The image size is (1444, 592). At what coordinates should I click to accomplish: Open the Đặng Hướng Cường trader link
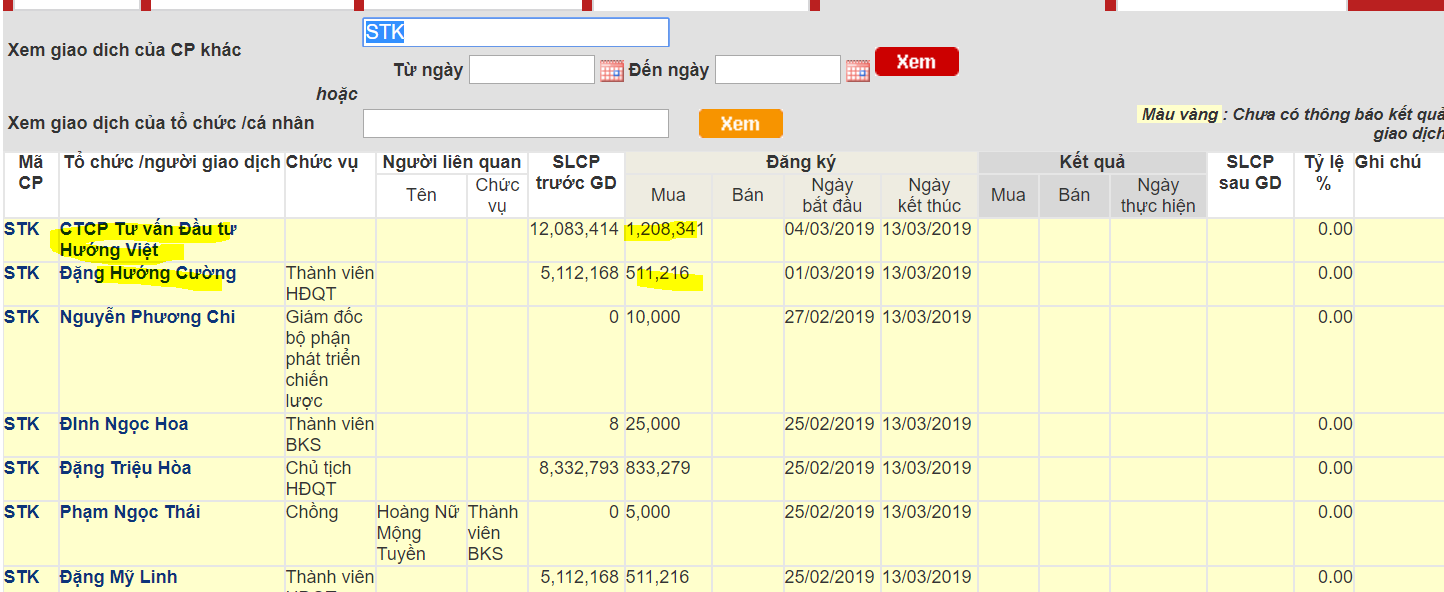pos(148,273)
